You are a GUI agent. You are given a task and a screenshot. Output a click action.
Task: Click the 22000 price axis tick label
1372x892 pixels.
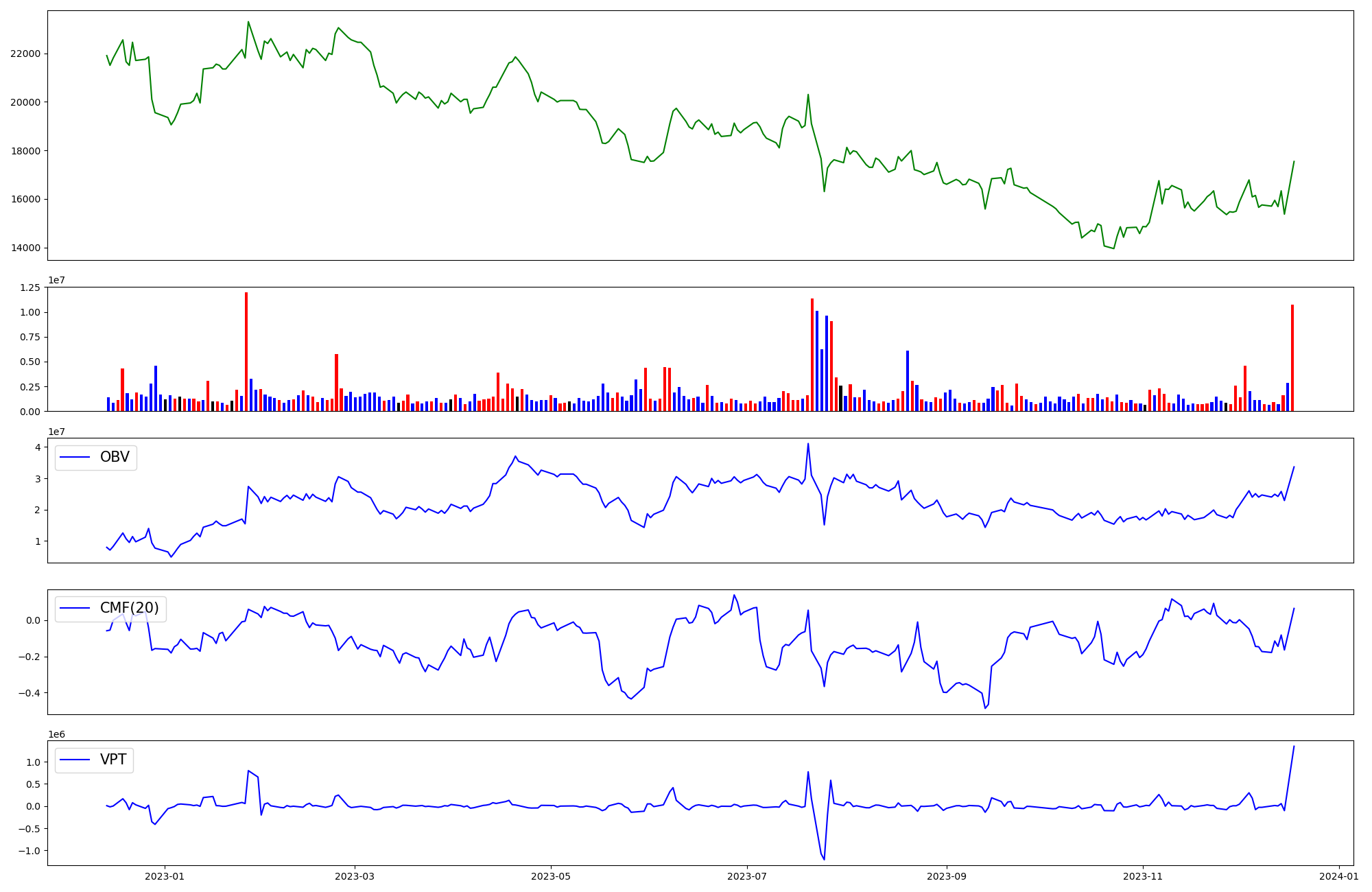point(25,54)
